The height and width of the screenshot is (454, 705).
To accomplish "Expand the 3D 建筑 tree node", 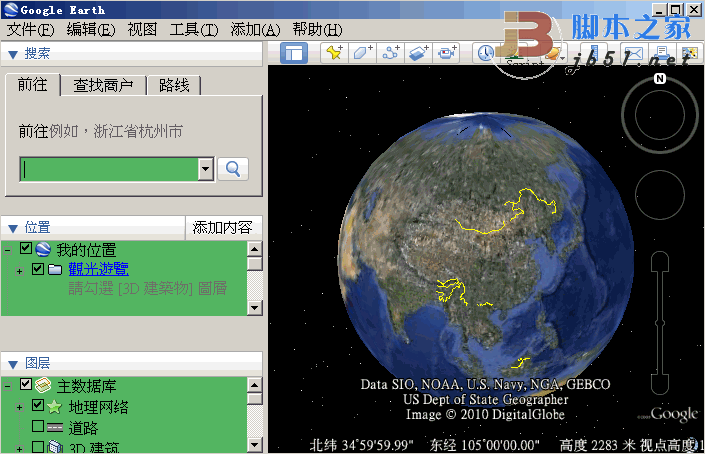I will [19, 448].
